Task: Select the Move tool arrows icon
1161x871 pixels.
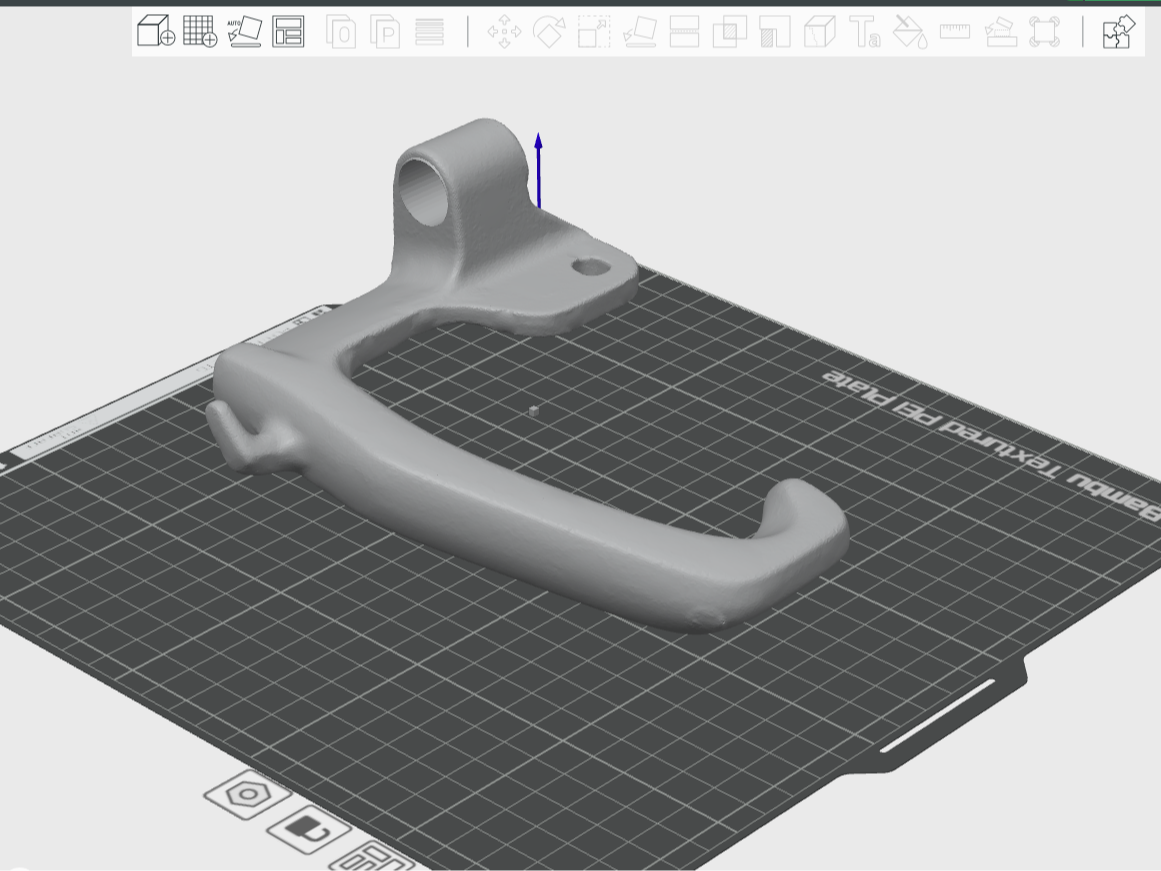Action: (504, 32)
